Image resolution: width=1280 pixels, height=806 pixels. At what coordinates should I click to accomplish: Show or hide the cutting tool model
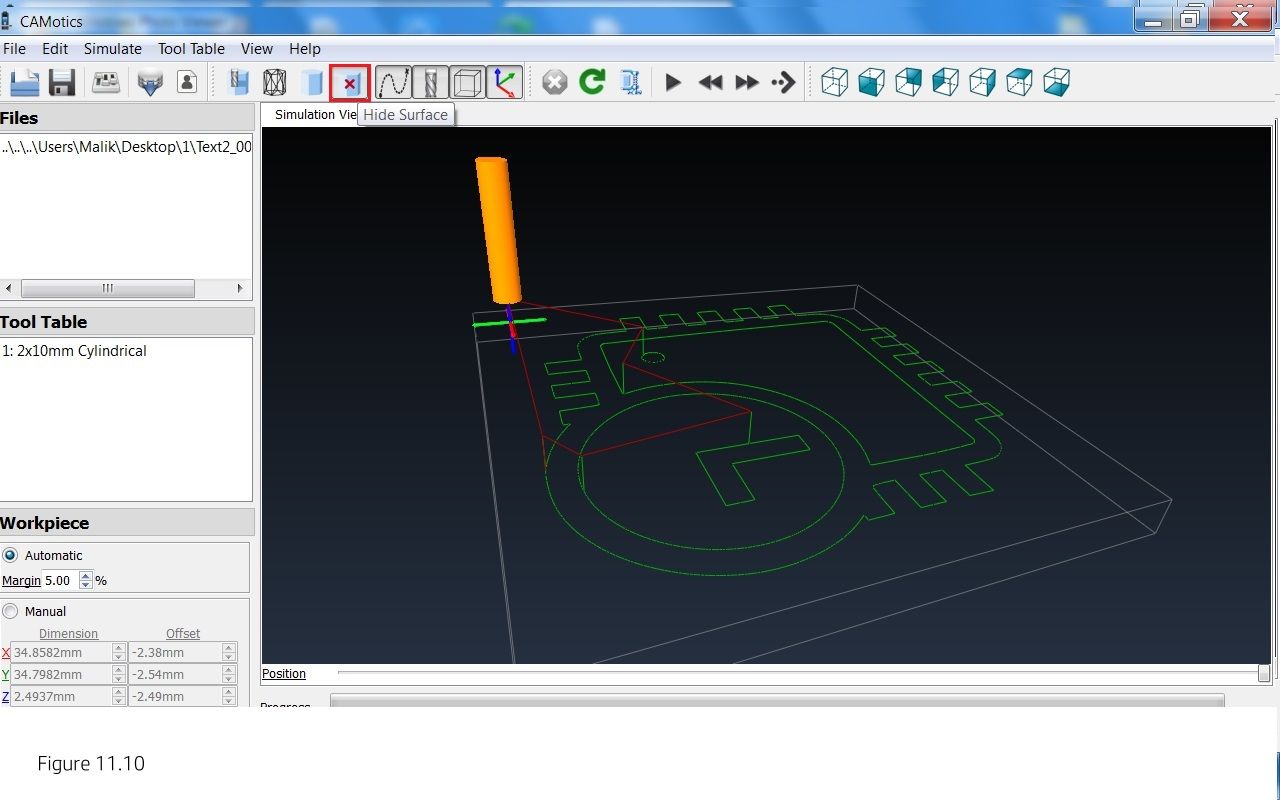pos(431,83)
